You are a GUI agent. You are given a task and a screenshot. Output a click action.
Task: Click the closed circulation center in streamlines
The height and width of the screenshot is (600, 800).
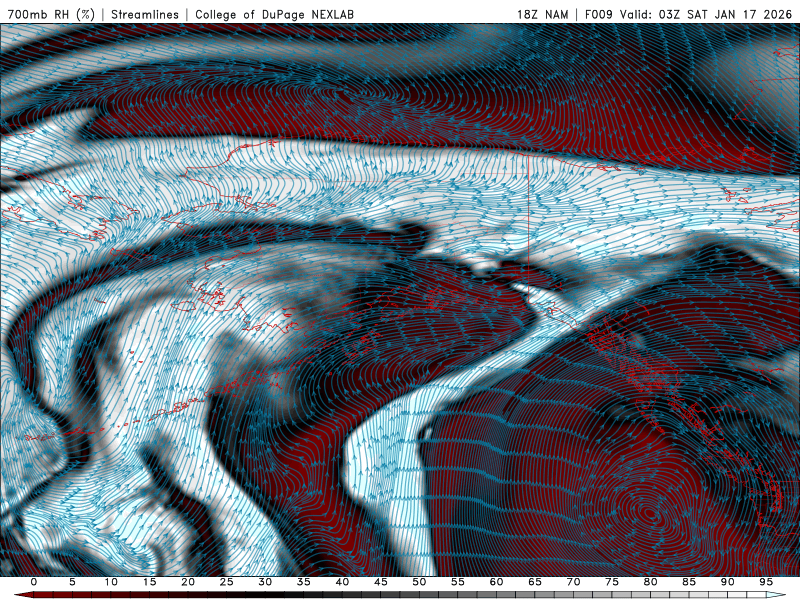(649, 513)
